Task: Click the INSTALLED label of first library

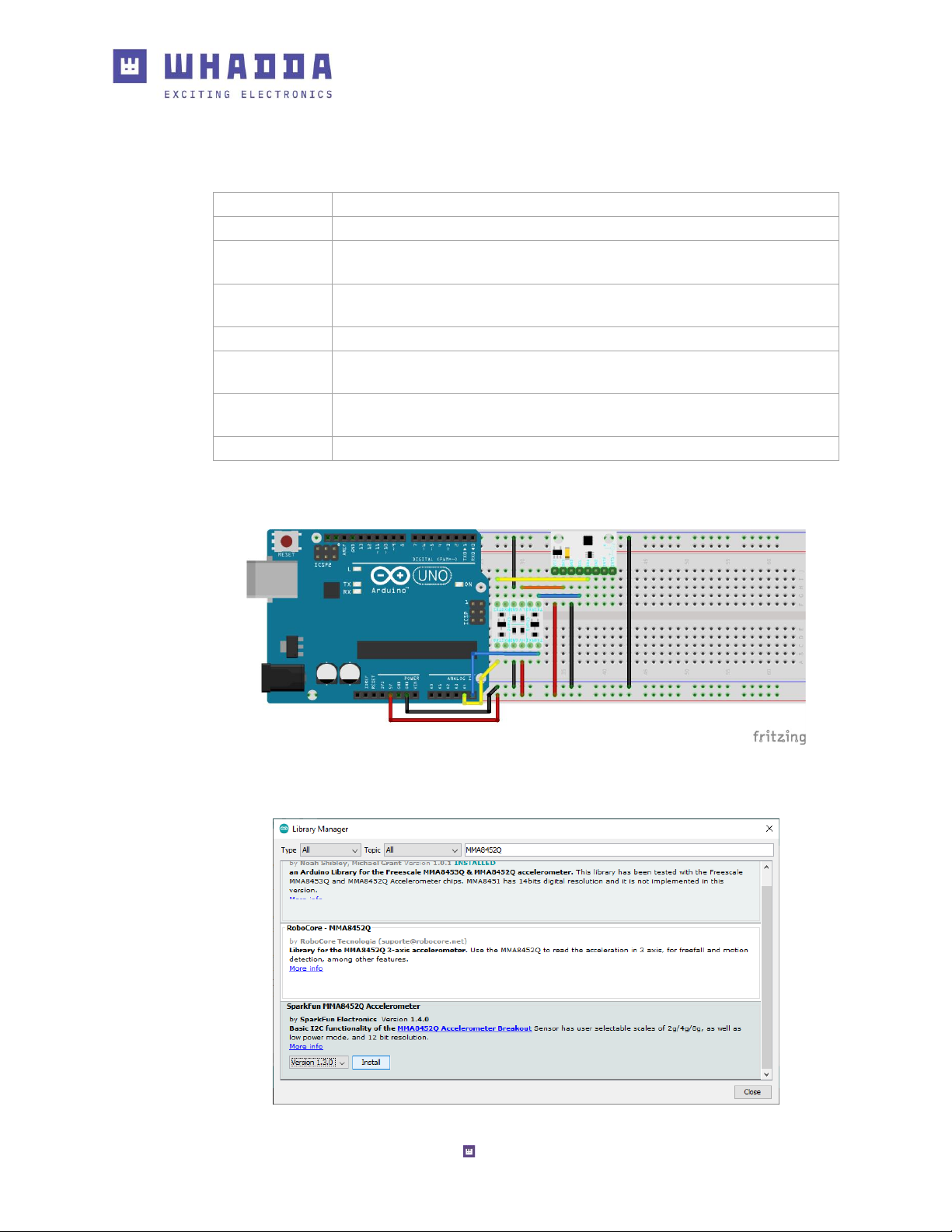Action: click(475, 863)
